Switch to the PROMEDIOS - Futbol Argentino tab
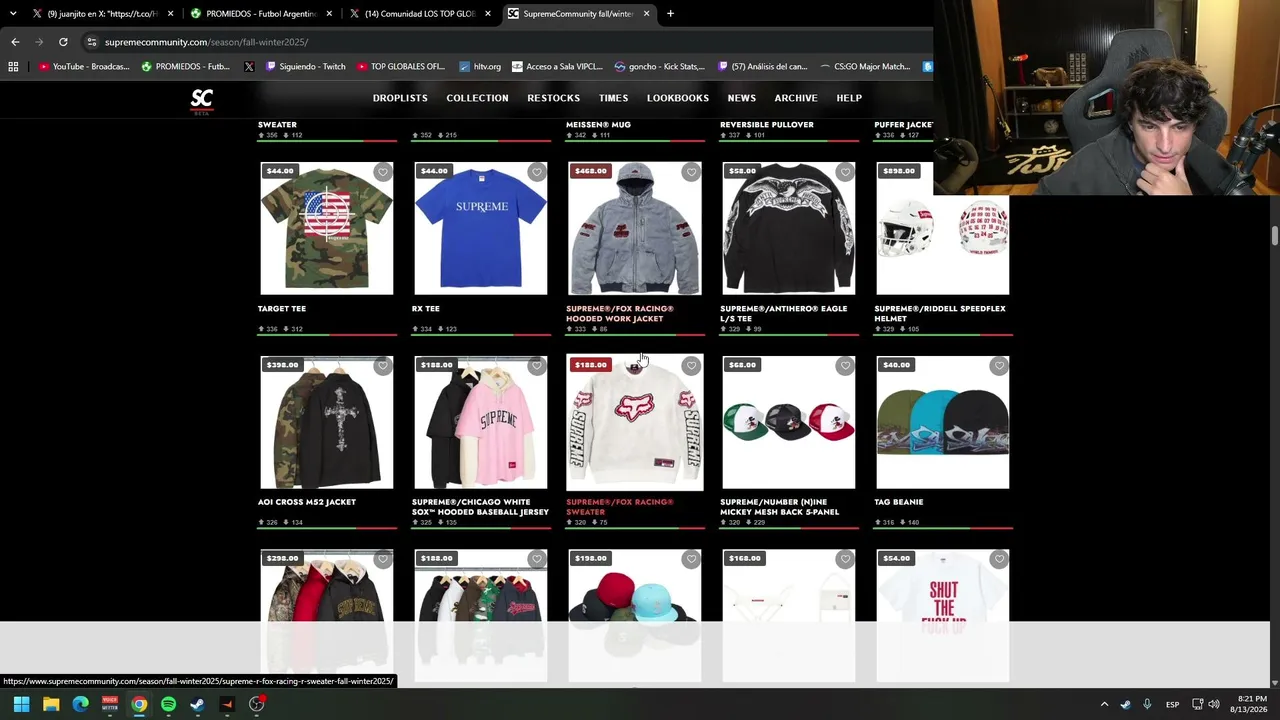This screenshot has width=1280, height=720. click(x=262, y=14)
